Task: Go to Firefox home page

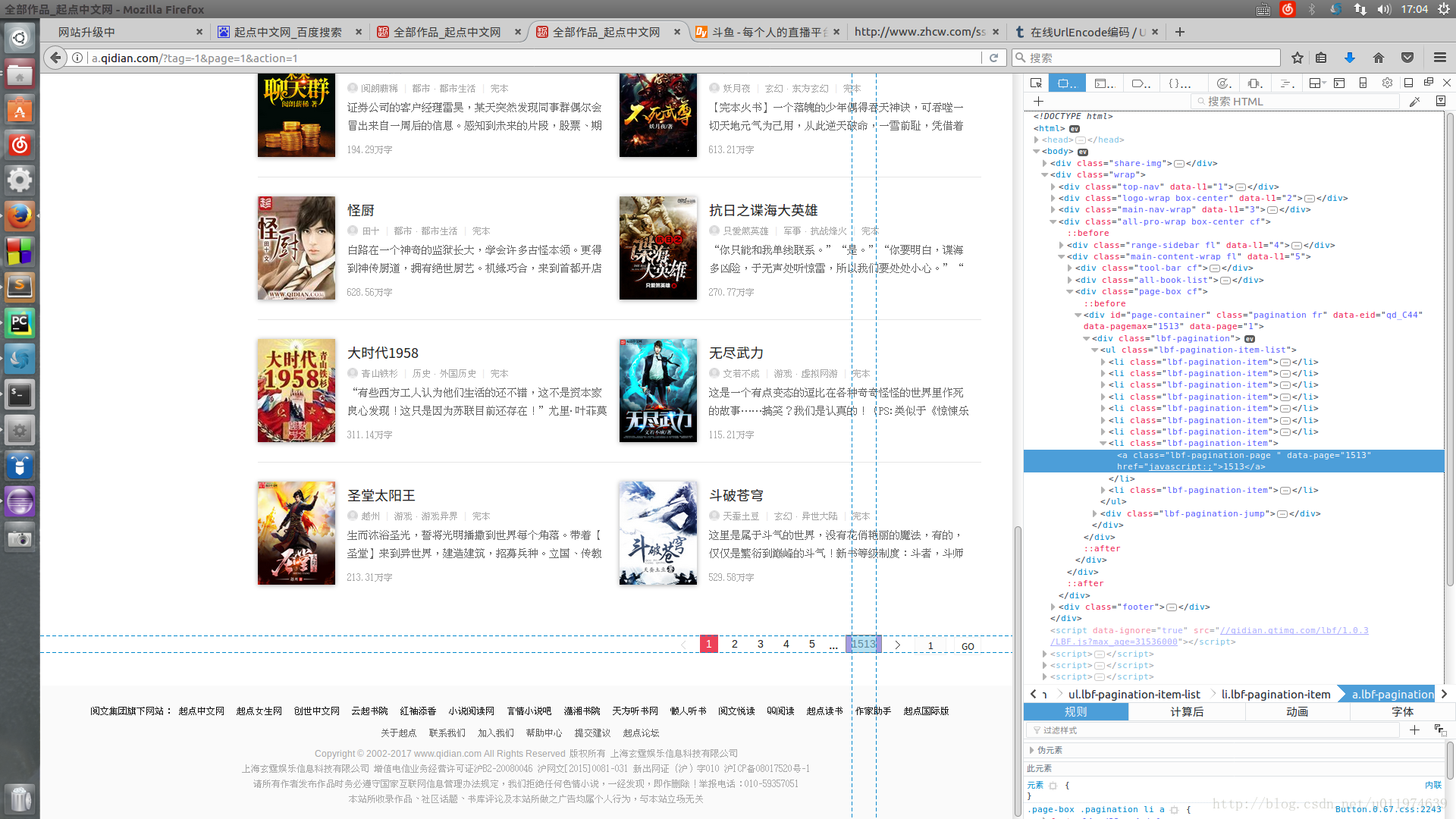Action: (1379, 58)
